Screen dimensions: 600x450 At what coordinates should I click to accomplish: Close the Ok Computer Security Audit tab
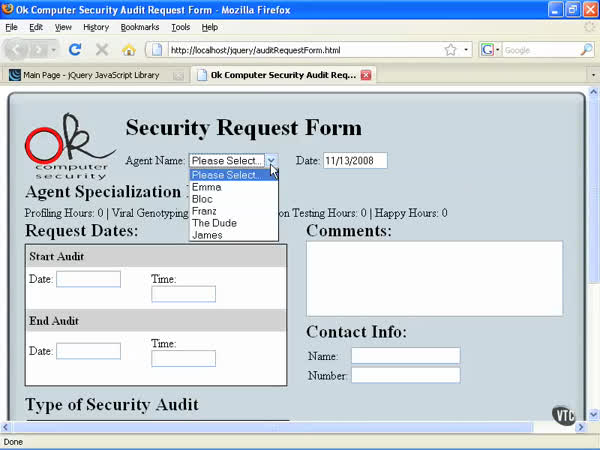point(366,75)
